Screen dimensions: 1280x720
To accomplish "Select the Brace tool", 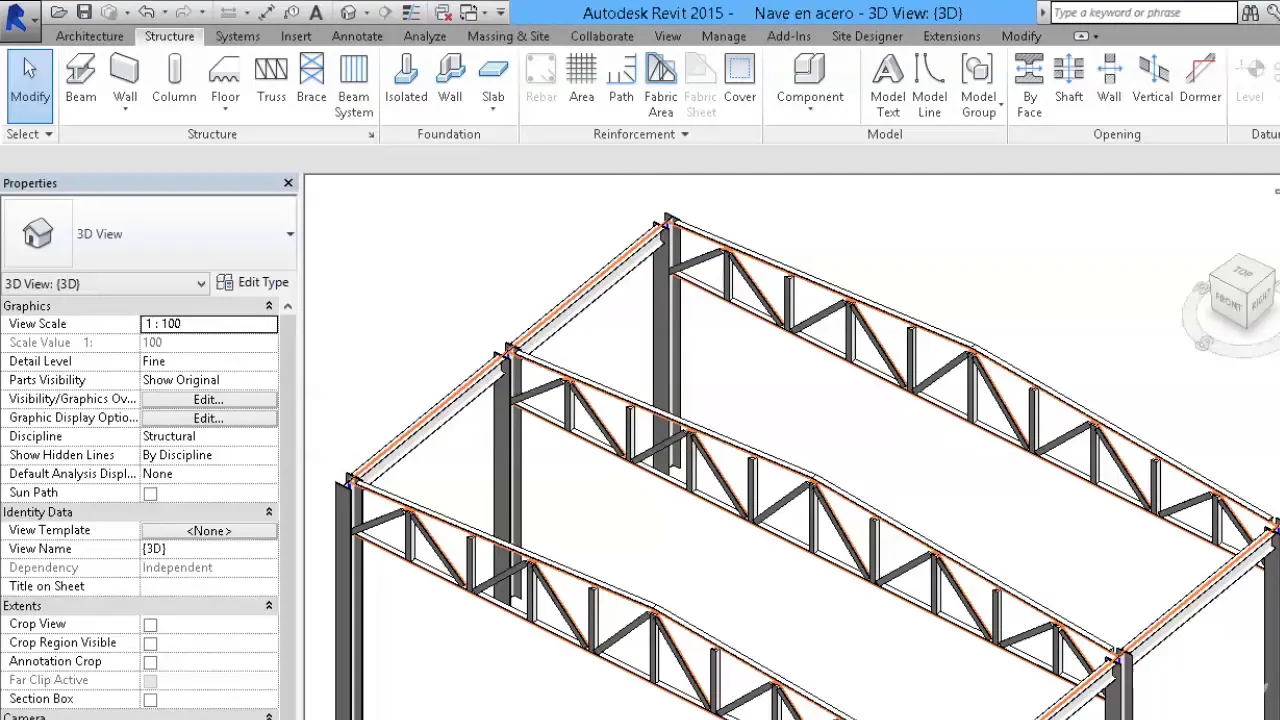I will [311, 79].
